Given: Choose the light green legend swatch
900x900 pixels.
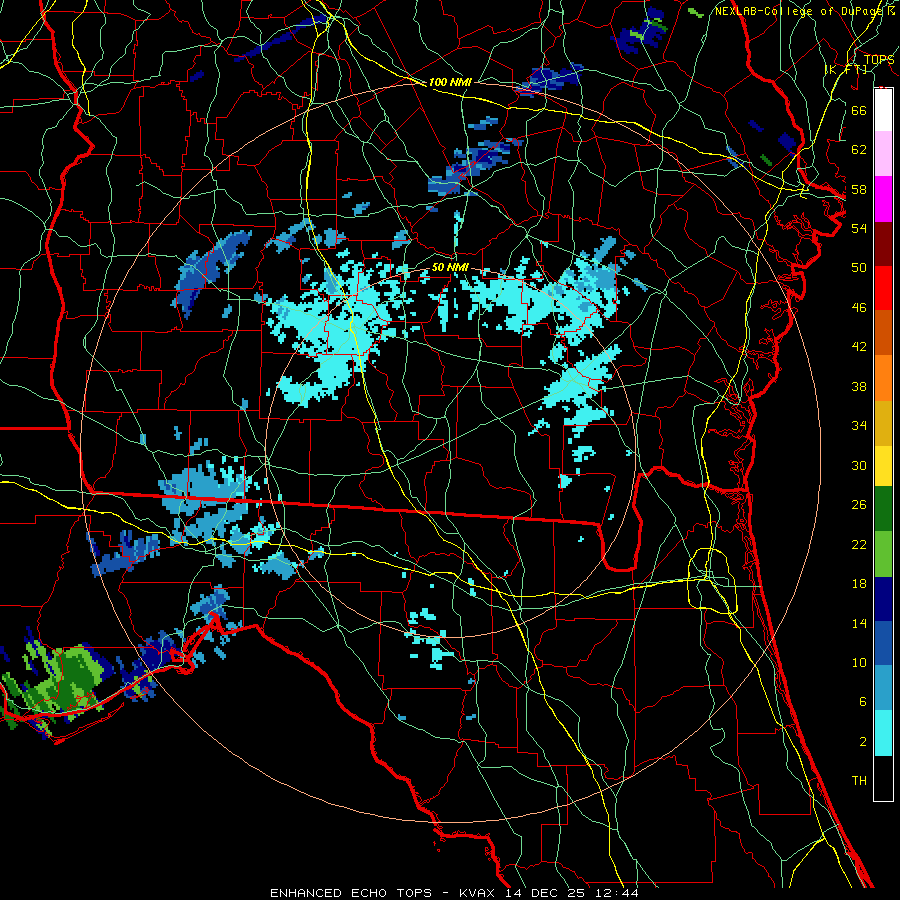Looking at the screenshot, I should point(883,554).
